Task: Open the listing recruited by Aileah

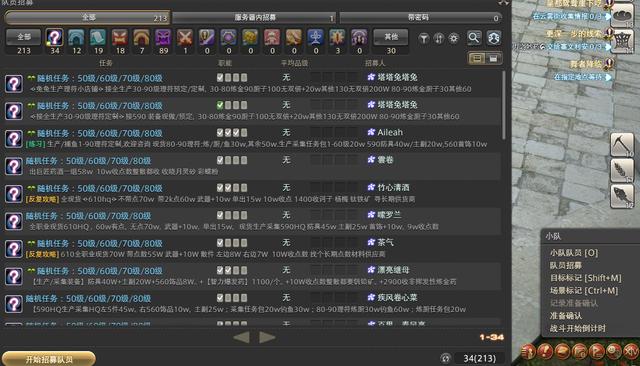Action: pos(252,138)
